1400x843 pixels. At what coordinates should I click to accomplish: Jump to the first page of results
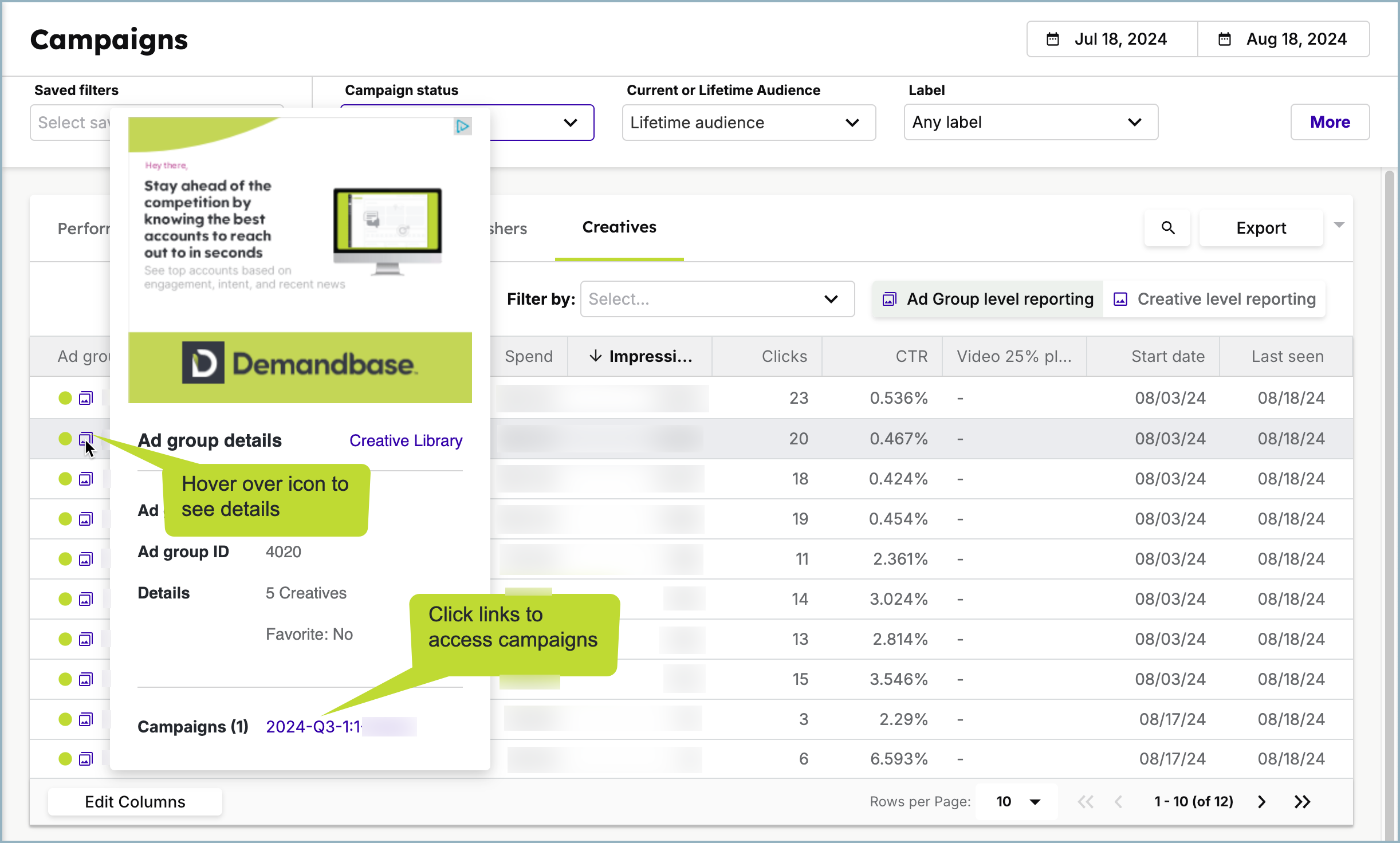(x=1086, y=802)
